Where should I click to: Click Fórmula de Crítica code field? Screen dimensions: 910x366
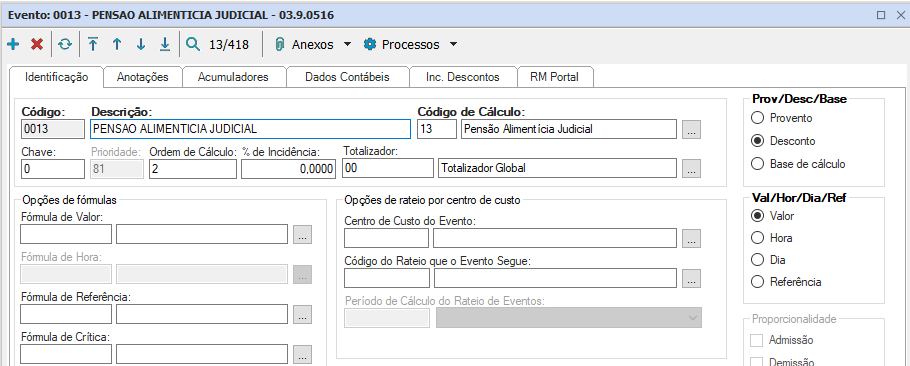click(x=66, y=354)
